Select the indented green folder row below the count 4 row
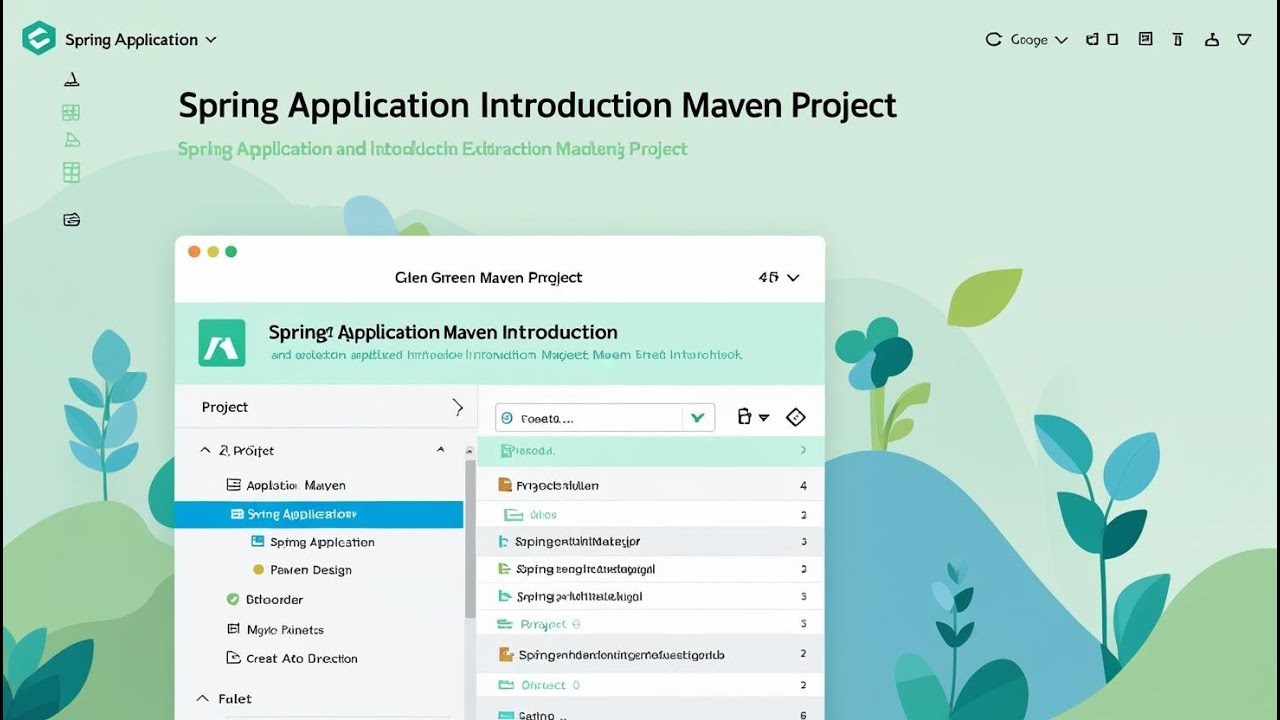Viewport: 1280px width, 720px height. 650,515
